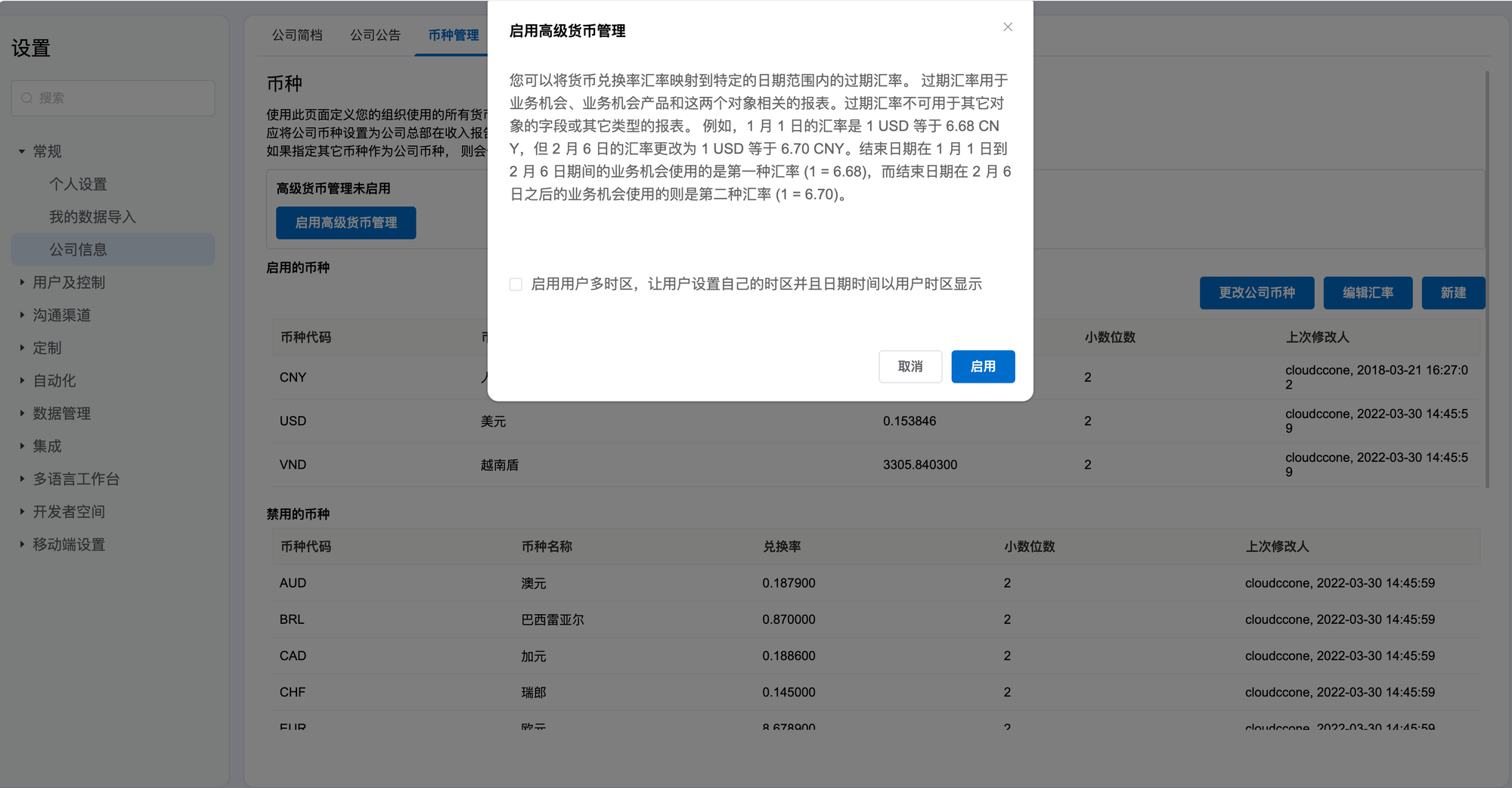Screen dimensions: 1512x788
Task: Collapse the 常规 section arrow
Action: pyautogui.click(x=22, y=152)
